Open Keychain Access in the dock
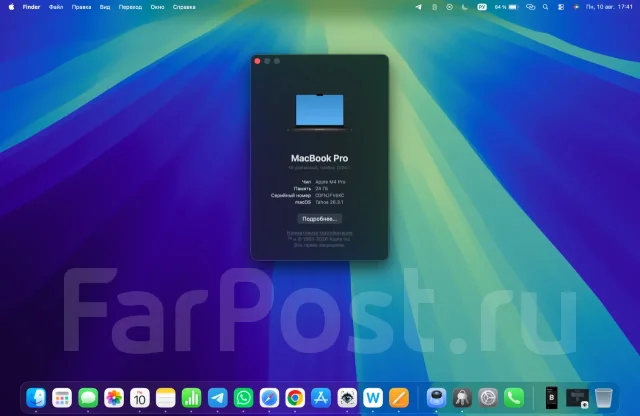This screenshot has width=640, height=416. pyautogui.click(x=462, y=398)
